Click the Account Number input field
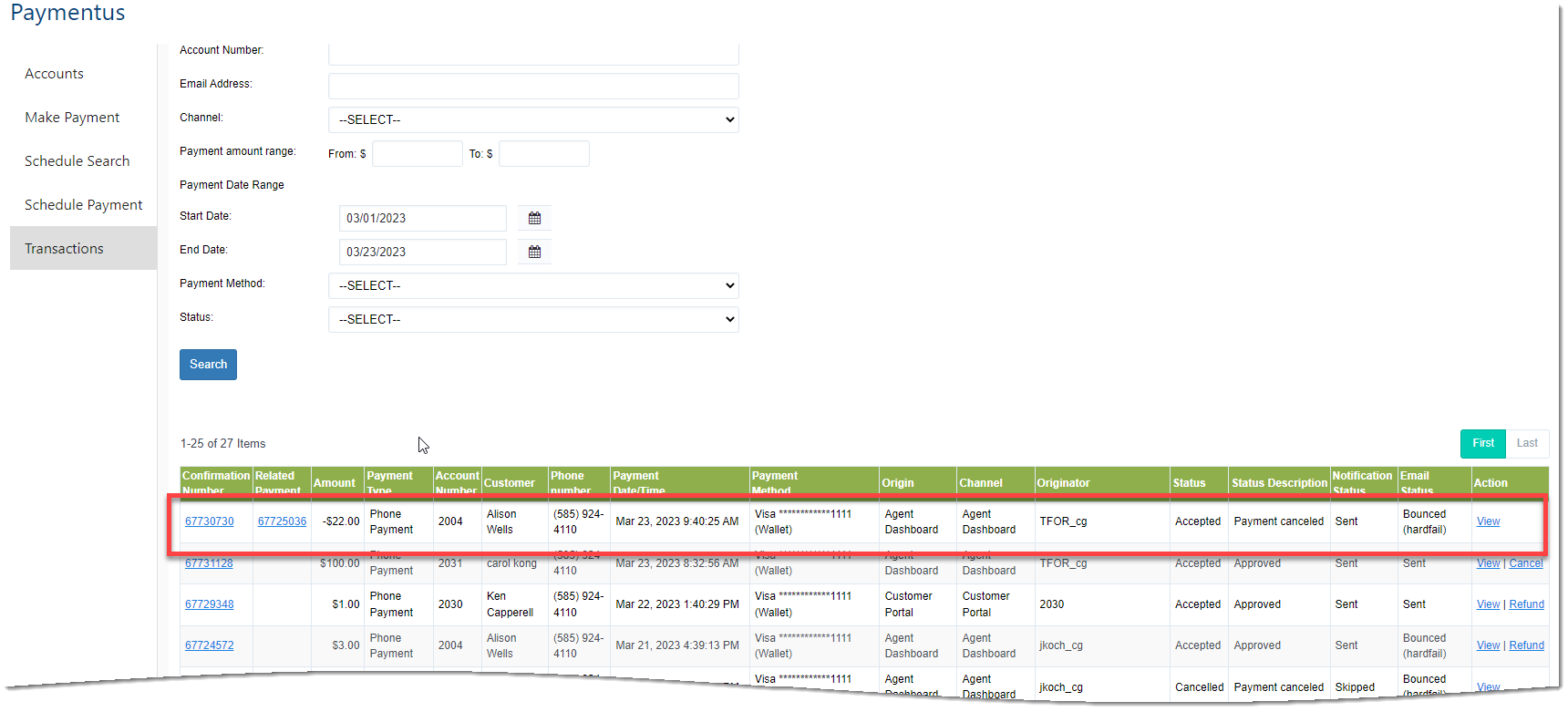 (x=533, y=54)
